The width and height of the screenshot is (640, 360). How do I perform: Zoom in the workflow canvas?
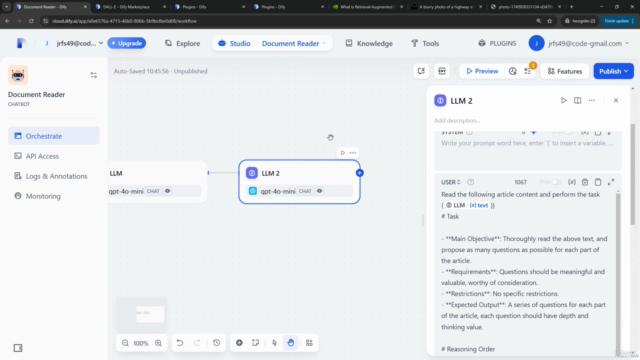[158, 343]
